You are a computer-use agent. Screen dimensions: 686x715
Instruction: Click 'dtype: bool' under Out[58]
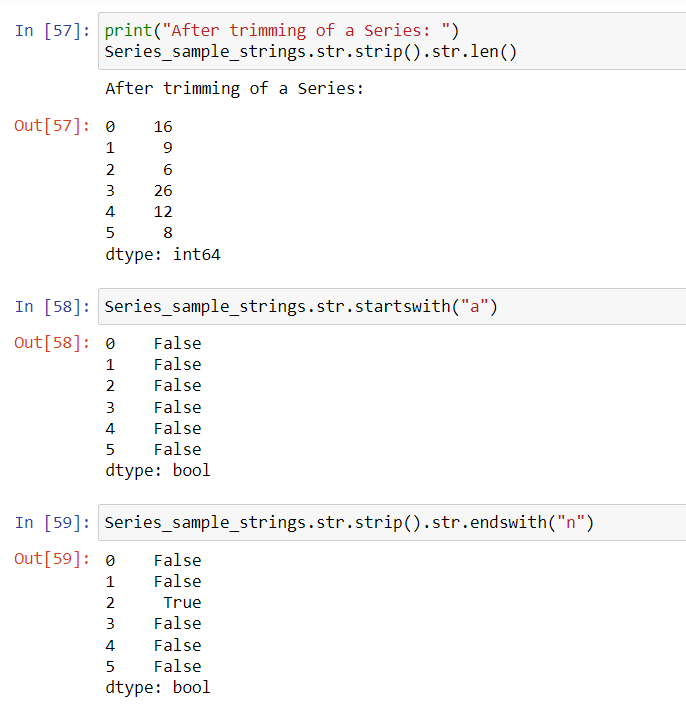[158, 471]
